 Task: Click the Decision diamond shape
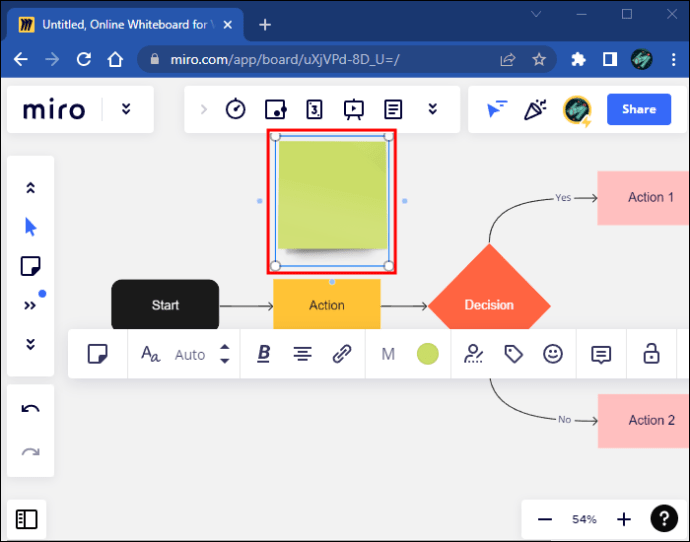[x=489, y=304]
